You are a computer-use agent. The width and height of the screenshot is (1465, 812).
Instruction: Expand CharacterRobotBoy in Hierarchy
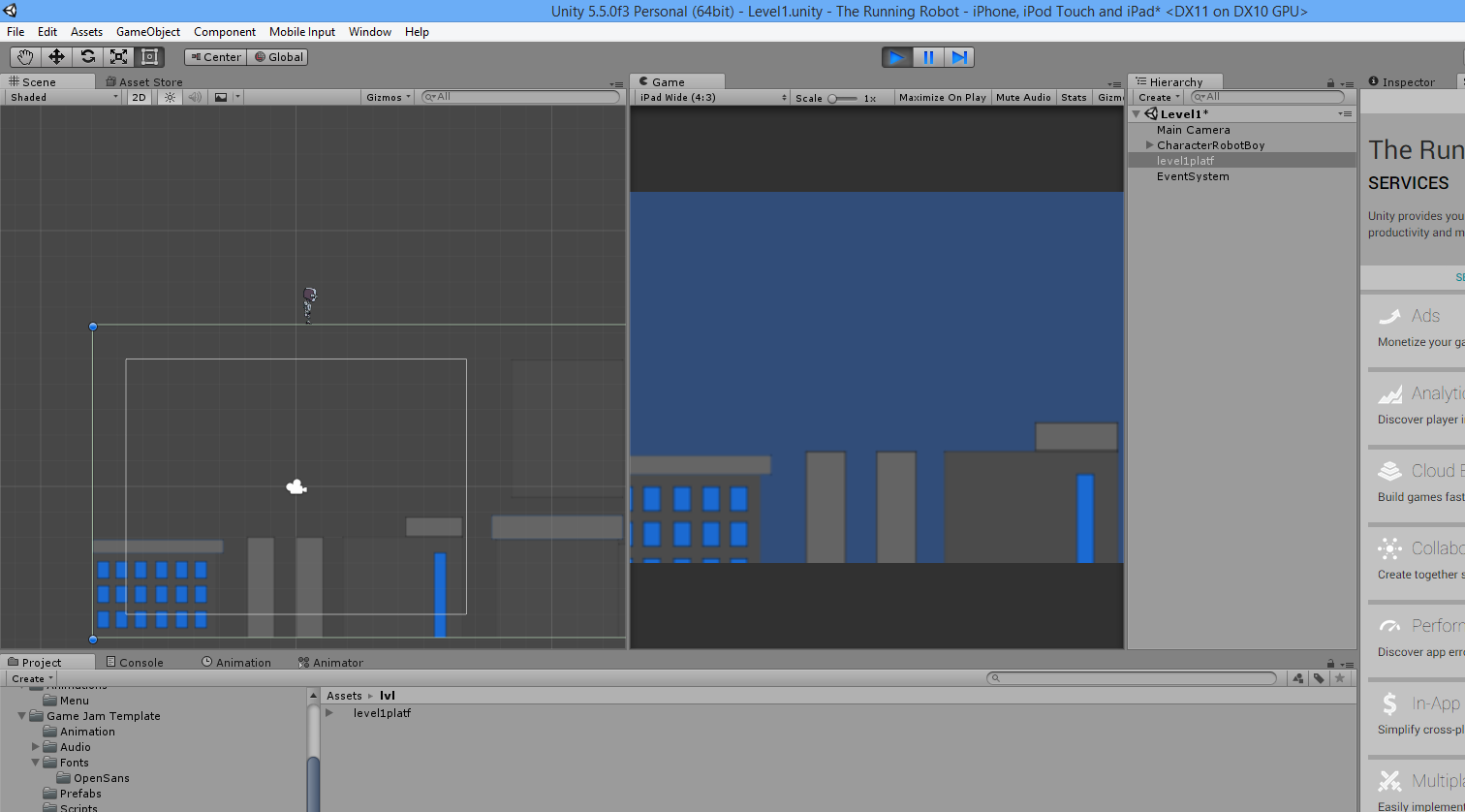pos(1149,145)
